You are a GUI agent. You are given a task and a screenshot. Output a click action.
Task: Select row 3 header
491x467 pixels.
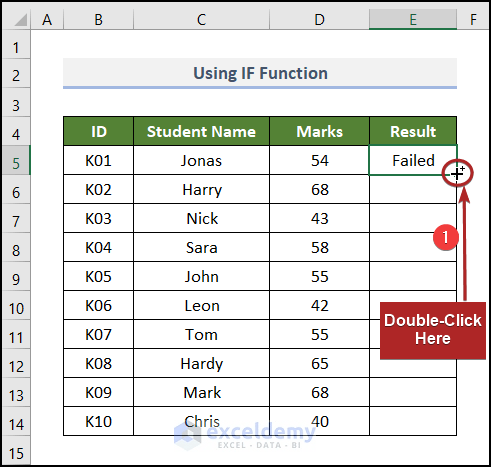pos(16,103)
